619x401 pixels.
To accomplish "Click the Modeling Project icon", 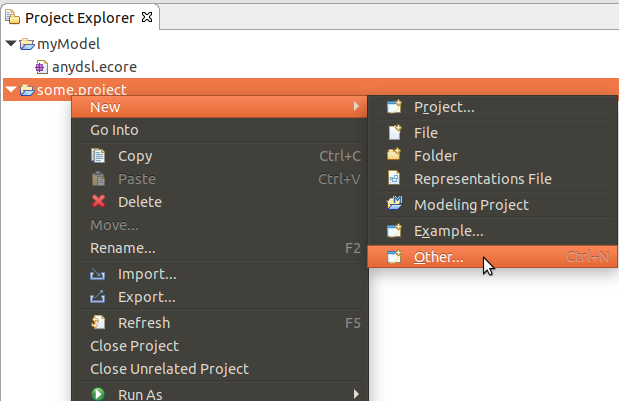I will tap(394, 205).
